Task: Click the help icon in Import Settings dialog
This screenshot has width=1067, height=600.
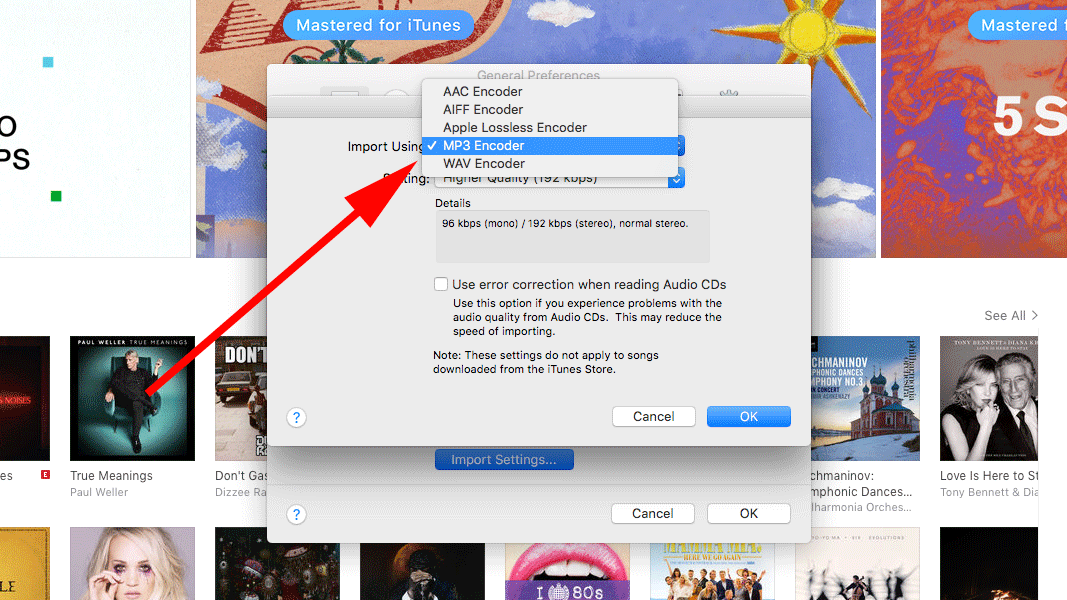Action: 297,417
